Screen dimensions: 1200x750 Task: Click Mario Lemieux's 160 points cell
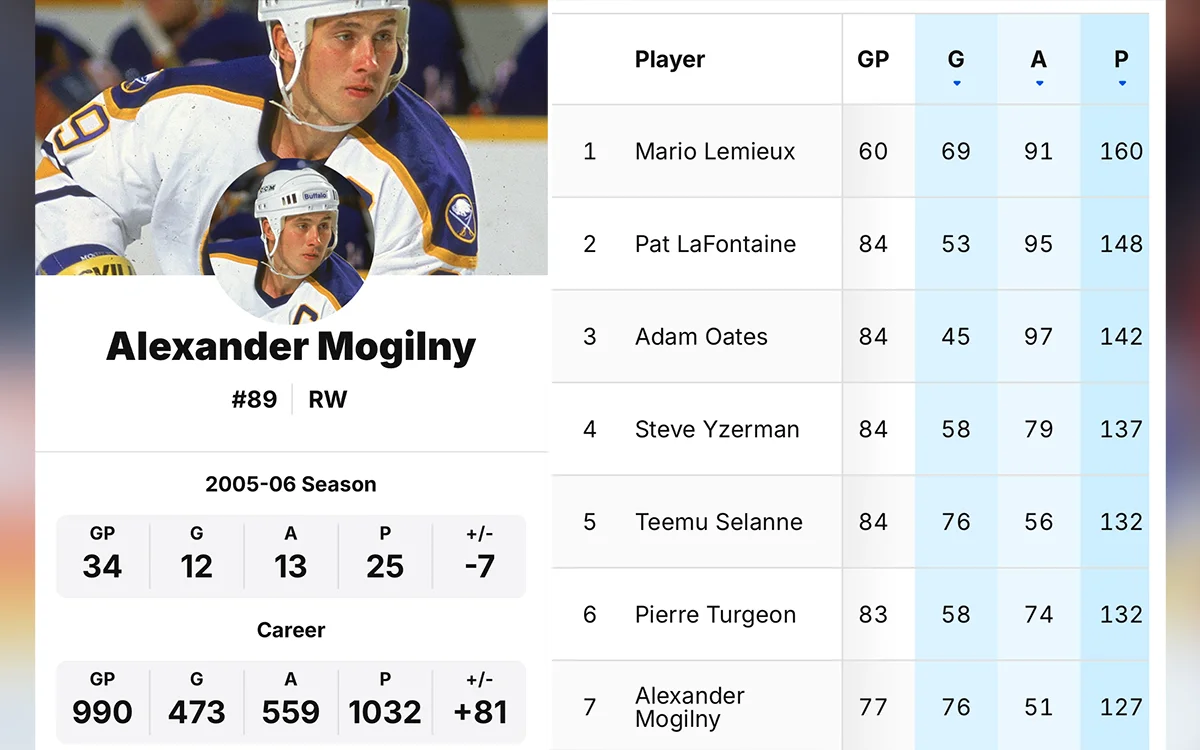click(x=1121, y=152)
